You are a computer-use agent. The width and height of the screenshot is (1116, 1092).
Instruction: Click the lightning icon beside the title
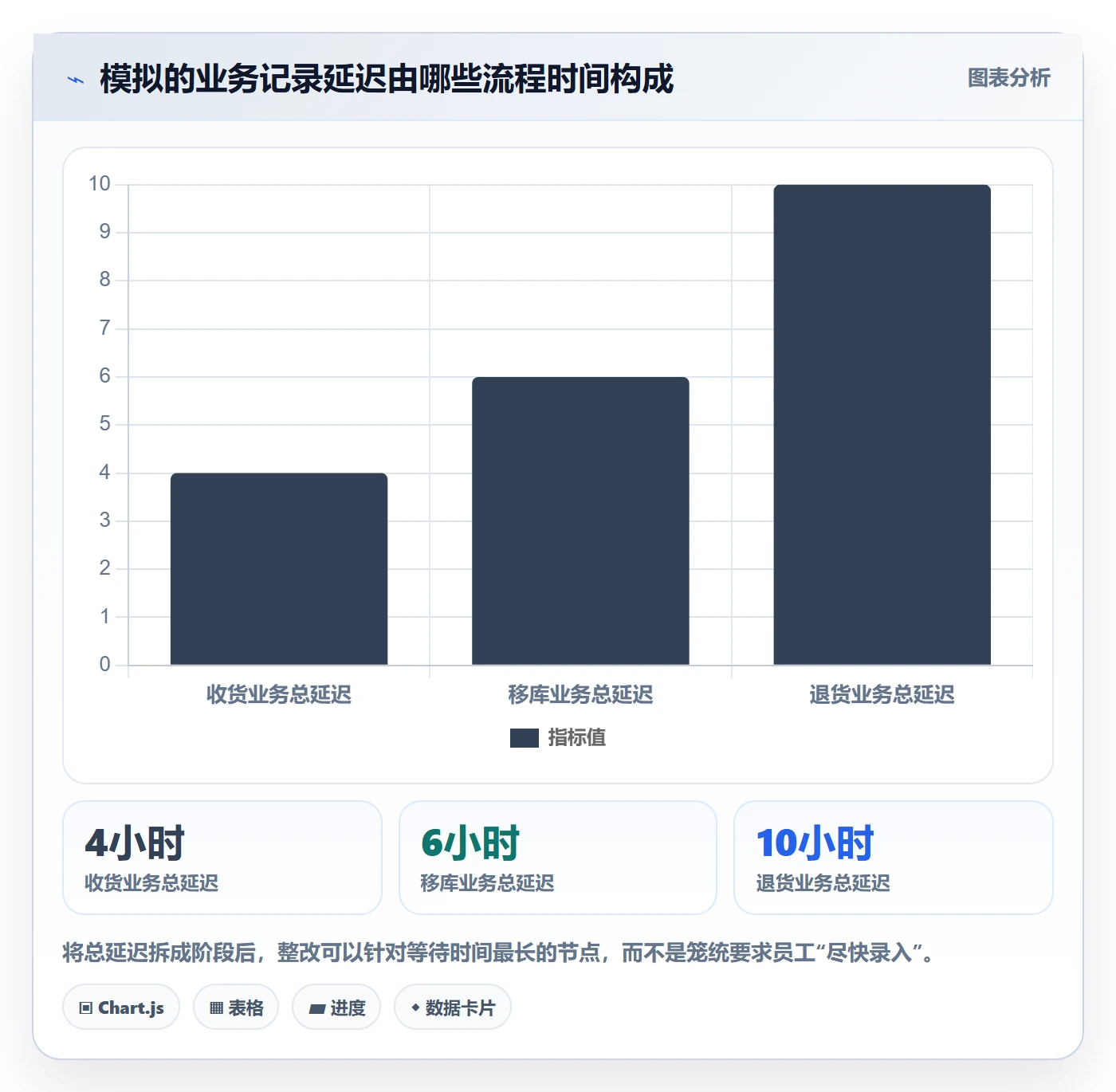[x=76, y=80]
